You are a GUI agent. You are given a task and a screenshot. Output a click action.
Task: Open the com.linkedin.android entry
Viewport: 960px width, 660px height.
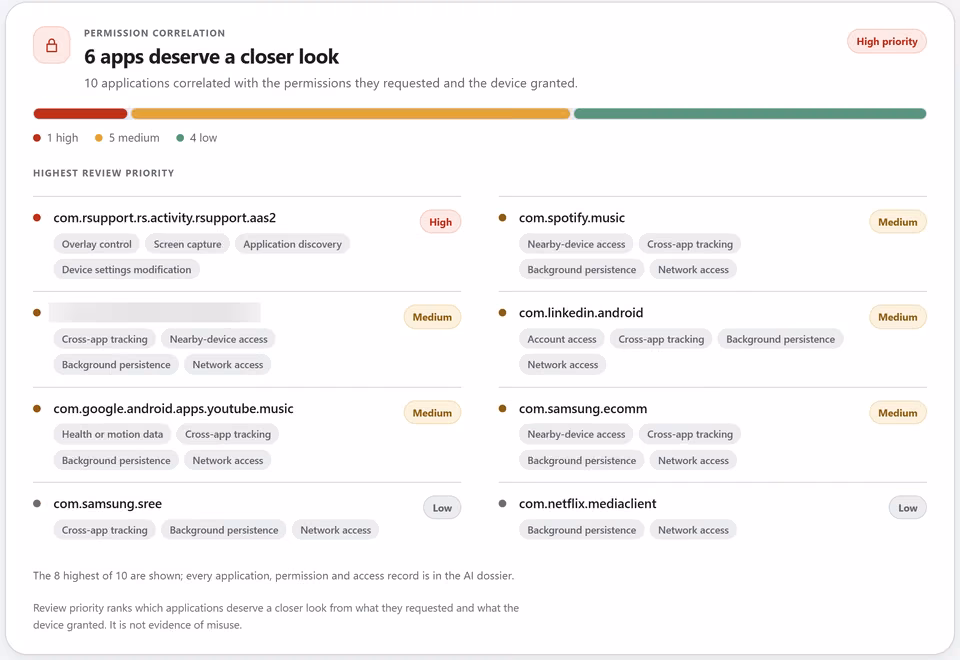click(x=581, y=312)
